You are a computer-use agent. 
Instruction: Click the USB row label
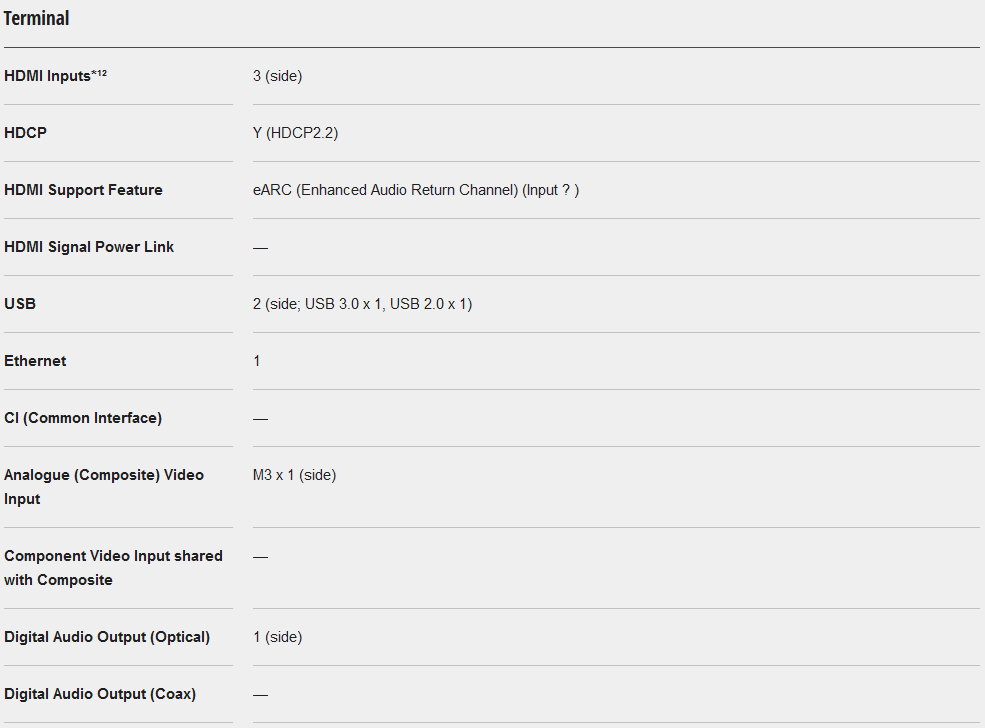(20, 304)
